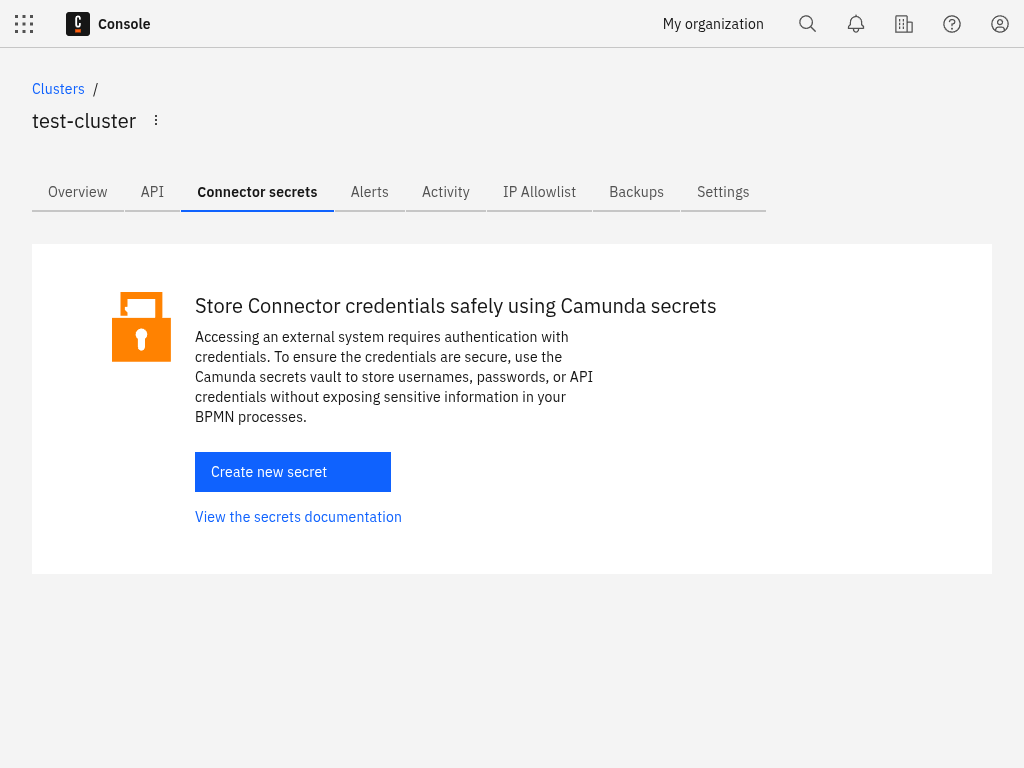
Task: Open the Alerts tab
Action: click(369, 192)
